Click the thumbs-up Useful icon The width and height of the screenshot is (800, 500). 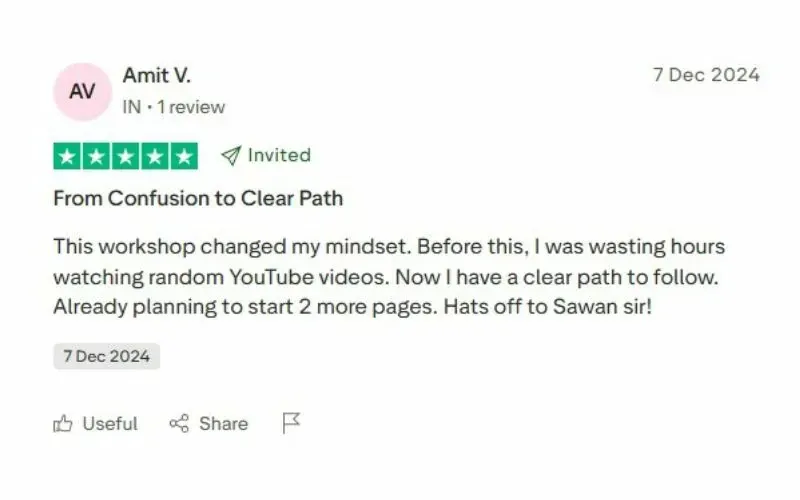[63, 423]
